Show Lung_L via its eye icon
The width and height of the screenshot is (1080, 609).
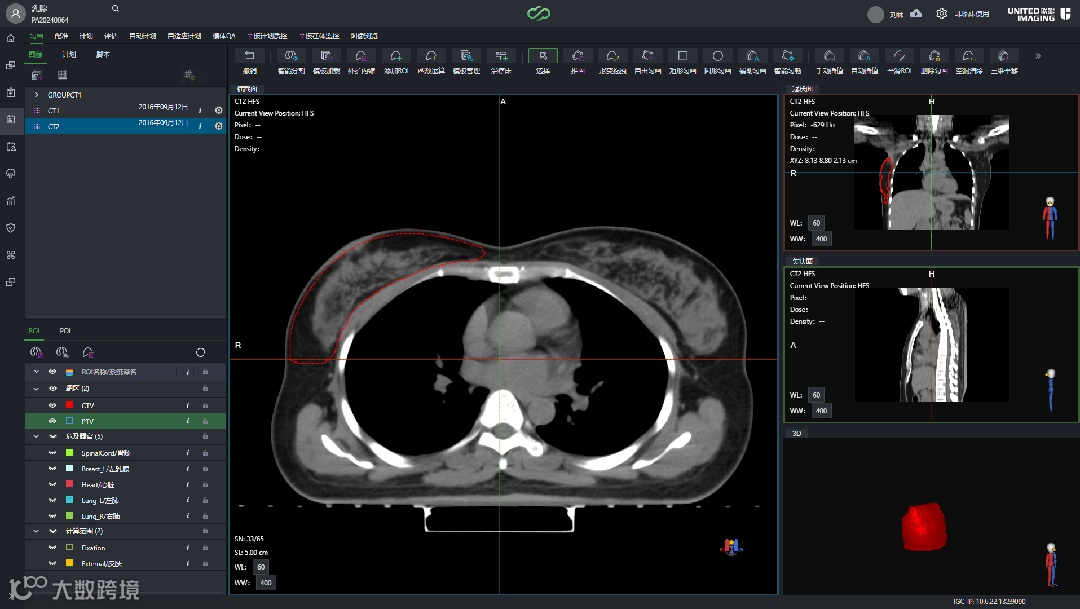(52, 500)
